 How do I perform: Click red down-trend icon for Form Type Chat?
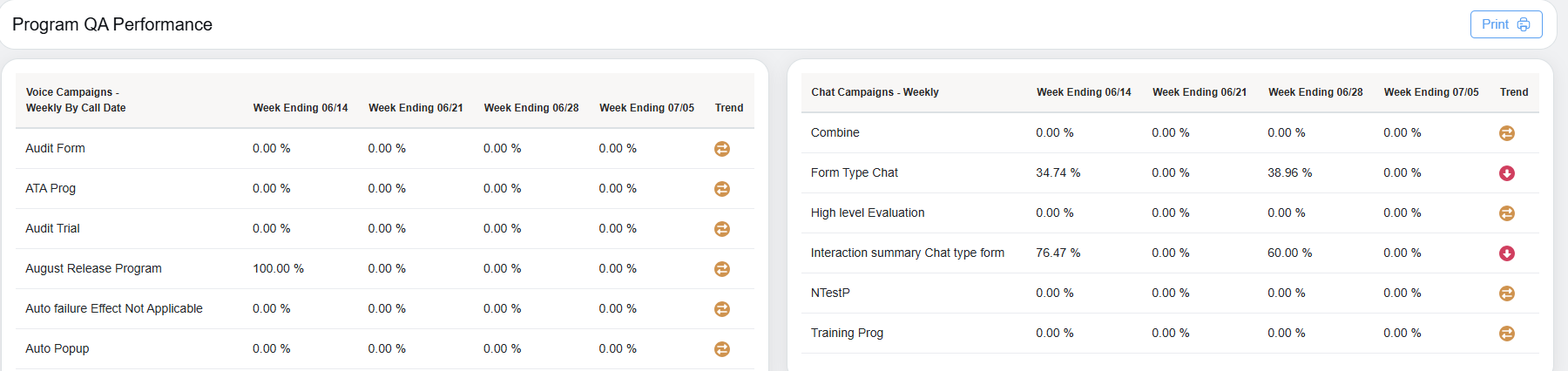1507,173
